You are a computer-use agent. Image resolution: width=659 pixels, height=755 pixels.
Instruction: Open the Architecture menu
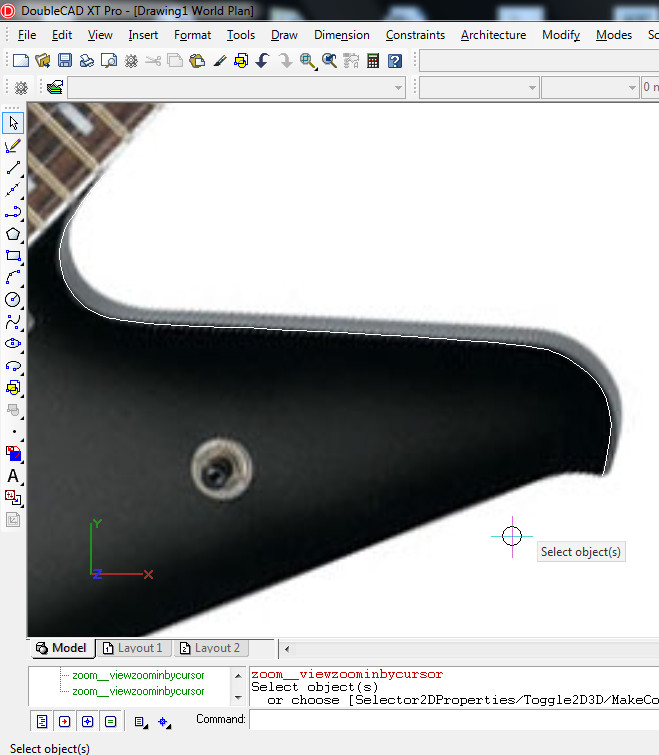pyautogui.click(x=493, y=35)
